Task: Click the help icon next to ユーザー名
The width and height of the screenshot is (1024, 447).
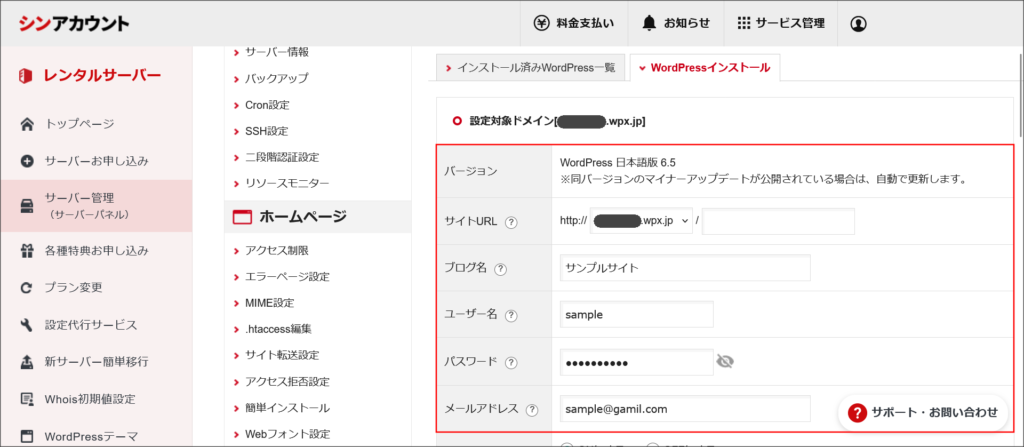Action: (511, 315)
